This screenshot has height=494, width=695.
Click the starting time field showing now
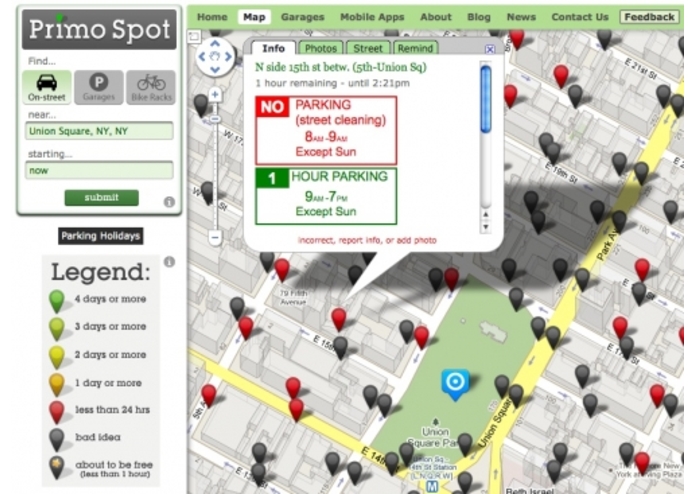pos(99,170)
